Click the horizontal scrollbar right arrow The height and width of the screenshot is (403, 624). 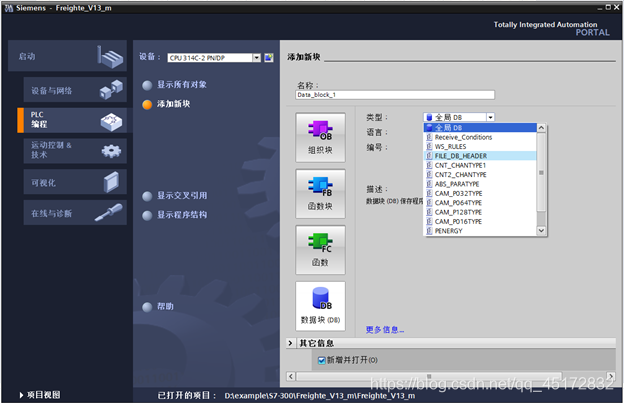click(611, 376)
